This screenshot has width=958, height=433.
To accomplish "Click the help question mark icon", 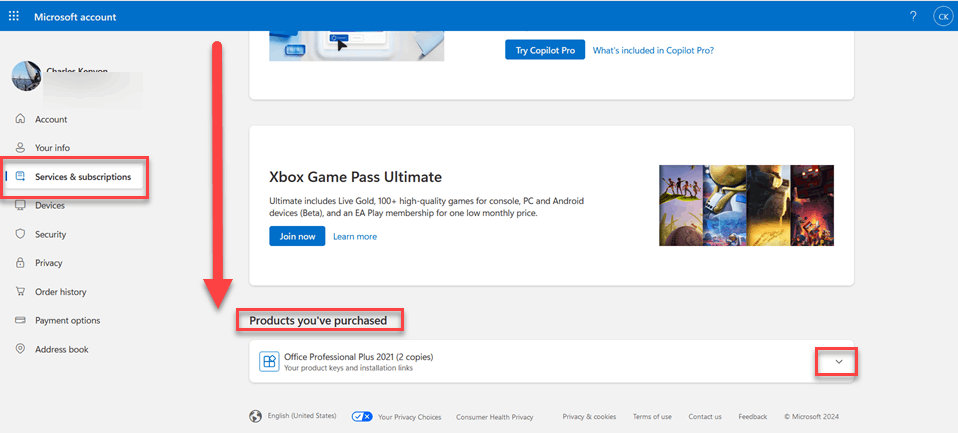I will (913, 16).
